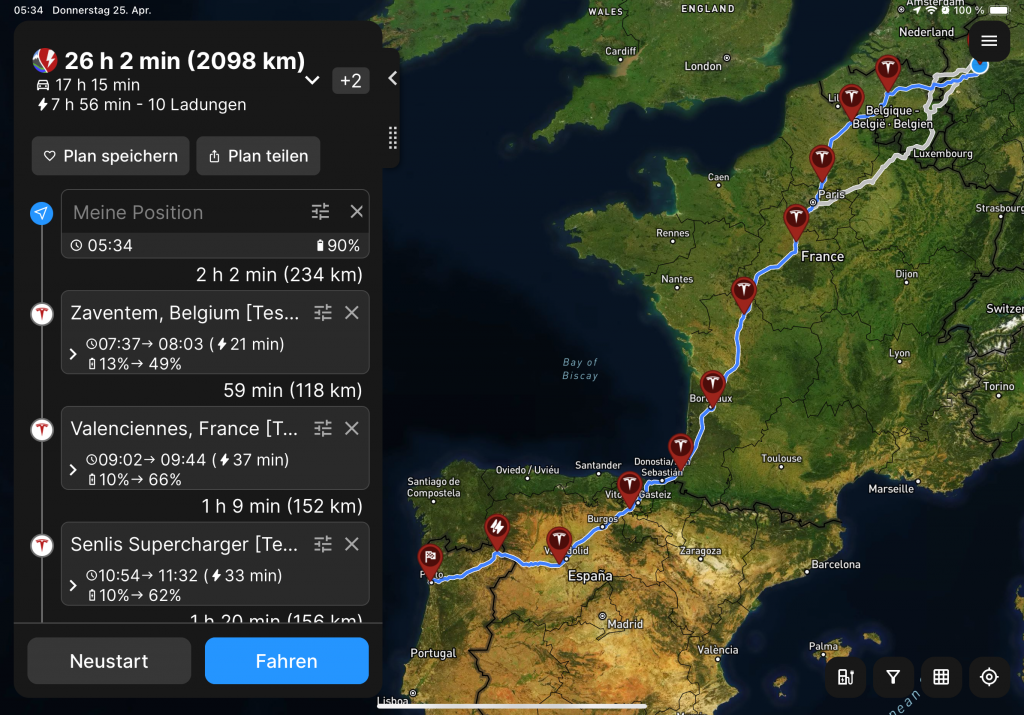Expand details for the Senlis Supercharger stop
Viewport: 1024px width, 715px height.
coord(73,585)
